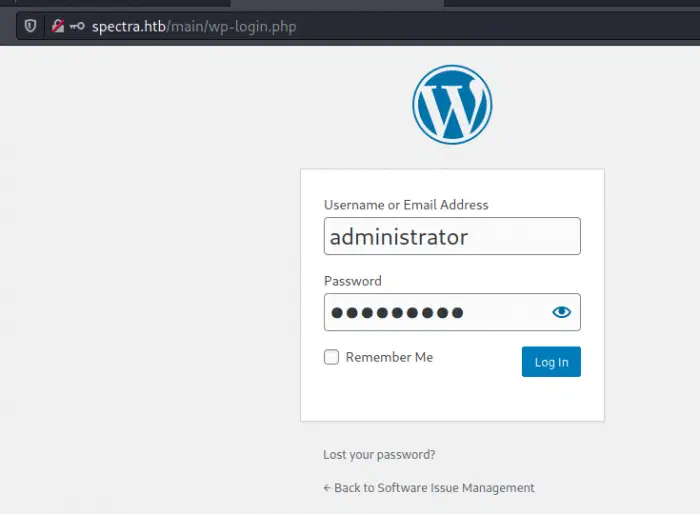Click the WordPress logo
The width and height of the screenshot is (700, 514).
[x=452, y=105]
